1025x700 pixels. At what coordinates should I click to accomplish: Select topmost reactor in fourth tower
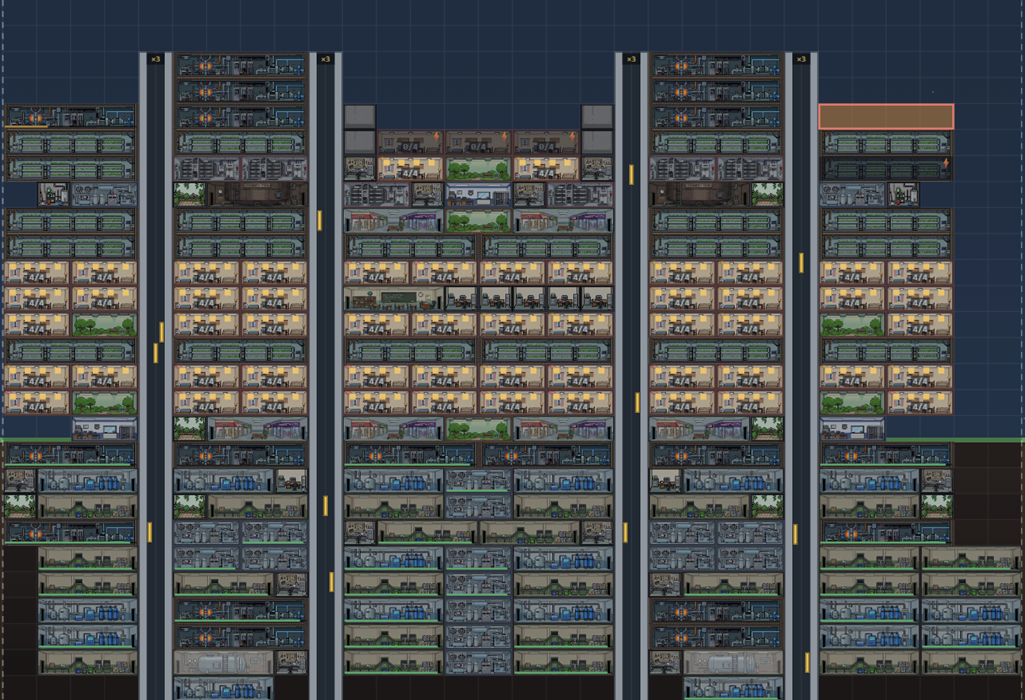716,65
